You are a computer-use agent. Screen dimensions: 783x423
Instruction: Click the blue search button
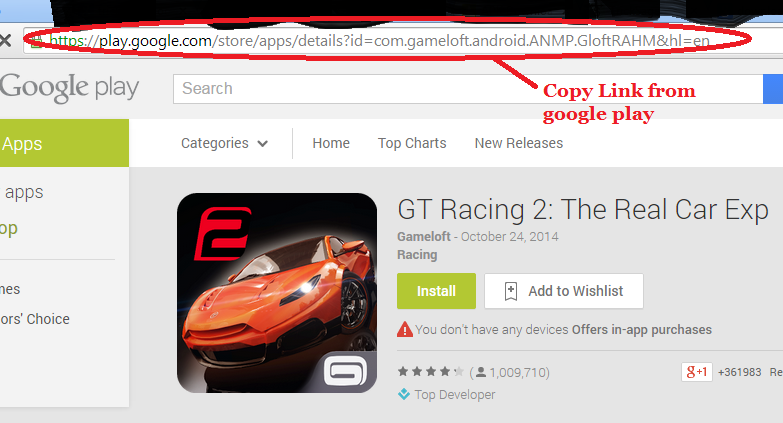tap(773, 89)
